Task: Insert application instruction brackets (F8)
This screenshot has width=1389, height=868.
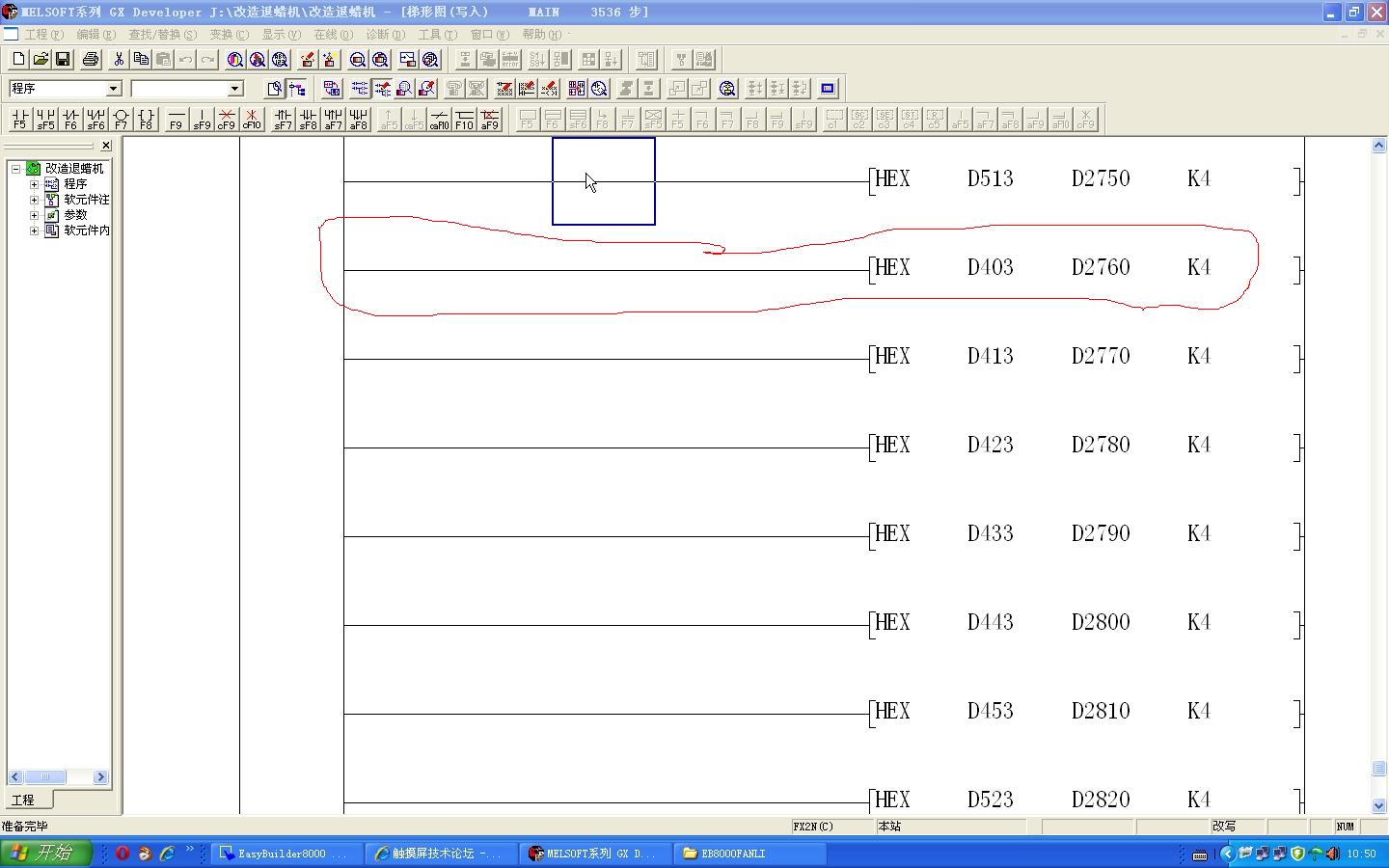Action: click(146, 119)
